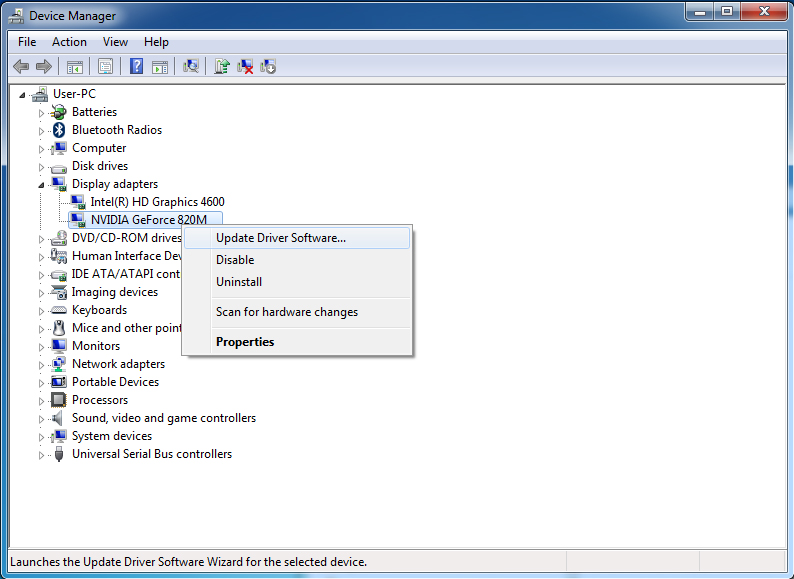Click the Update Driver Software toolbar icon
This screenshot has height=579, width=794.
coord(222,66)
